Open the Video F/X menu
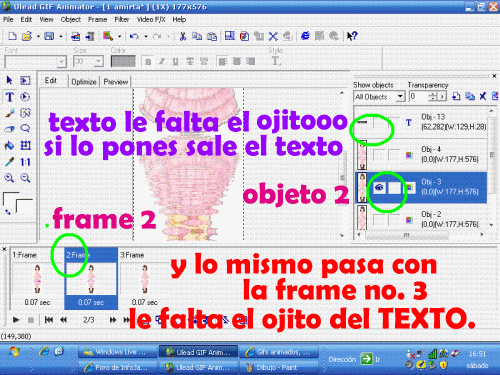This screenshot has width=500, height=375. pyautogui.click(x=151, y=19)
